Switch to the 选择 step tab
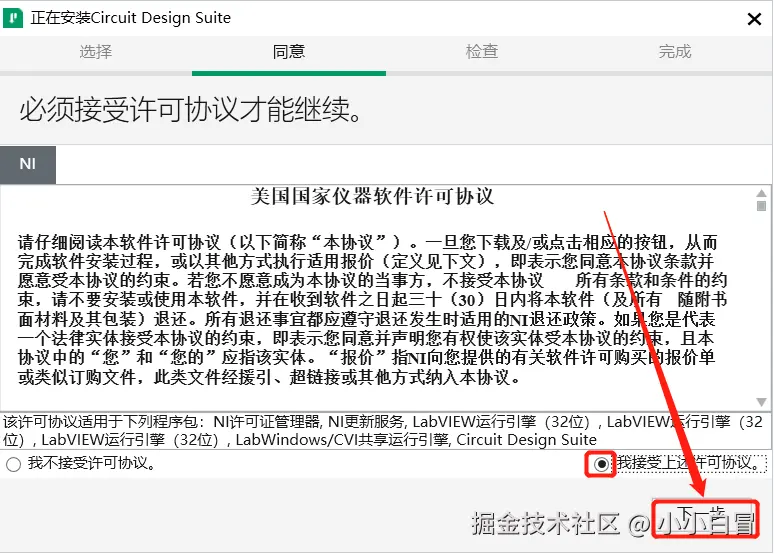The image size is (774, 555). point(96,51)
